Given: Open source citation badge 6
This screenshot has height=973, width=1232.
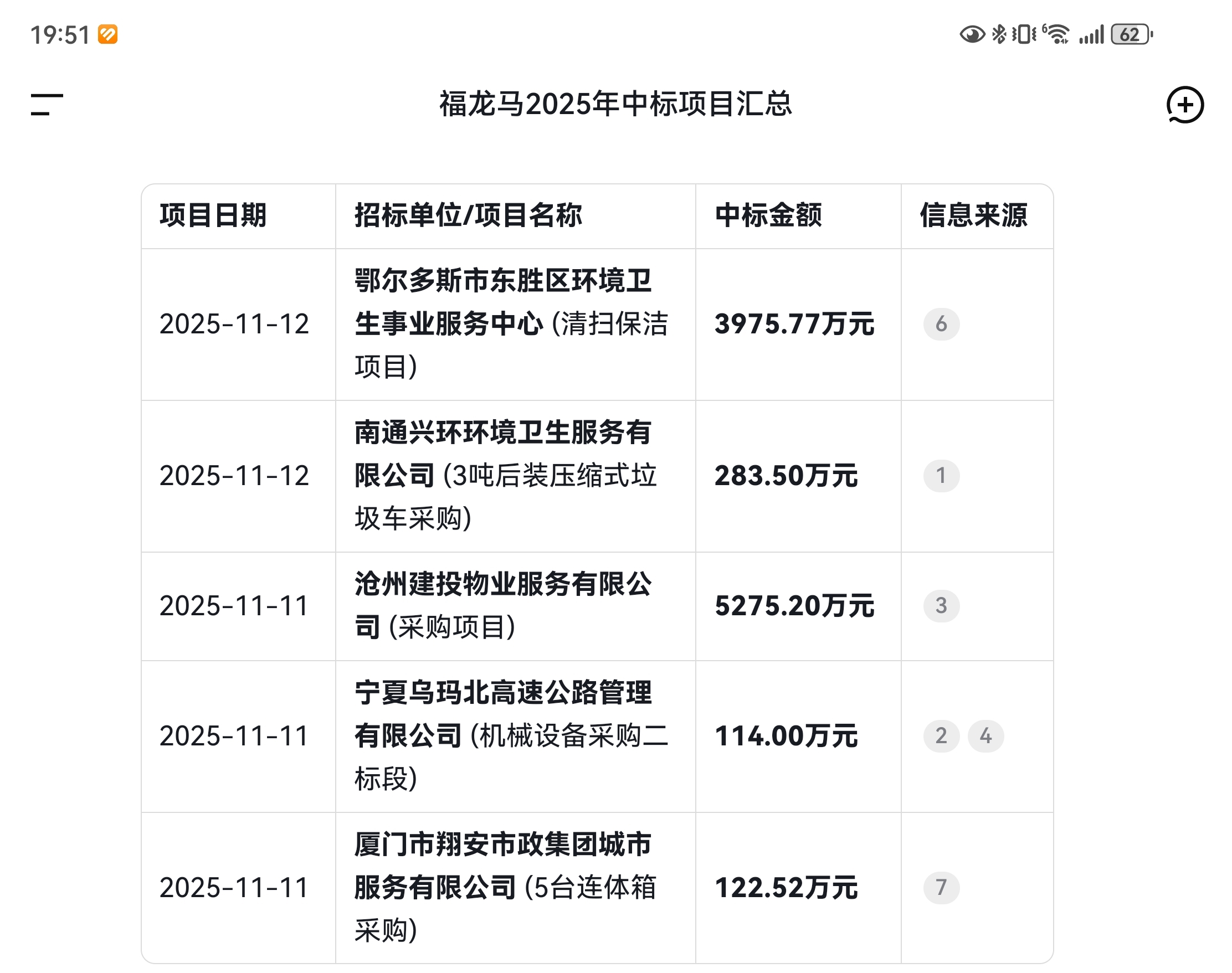Looking at the screenshot, I should point(941,324).
